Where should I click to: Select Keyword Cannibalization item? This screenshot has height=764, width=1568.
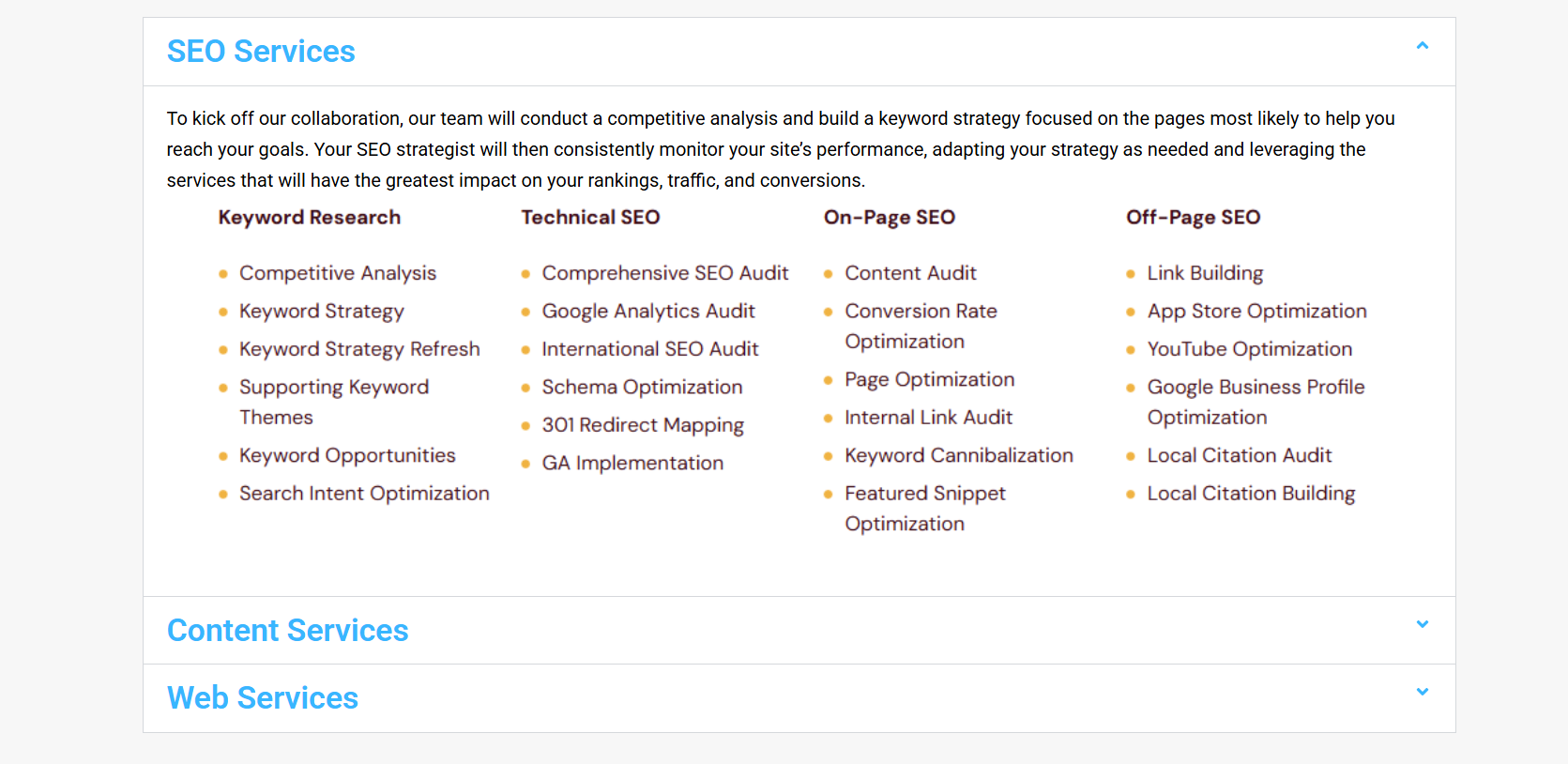point(958,455)
